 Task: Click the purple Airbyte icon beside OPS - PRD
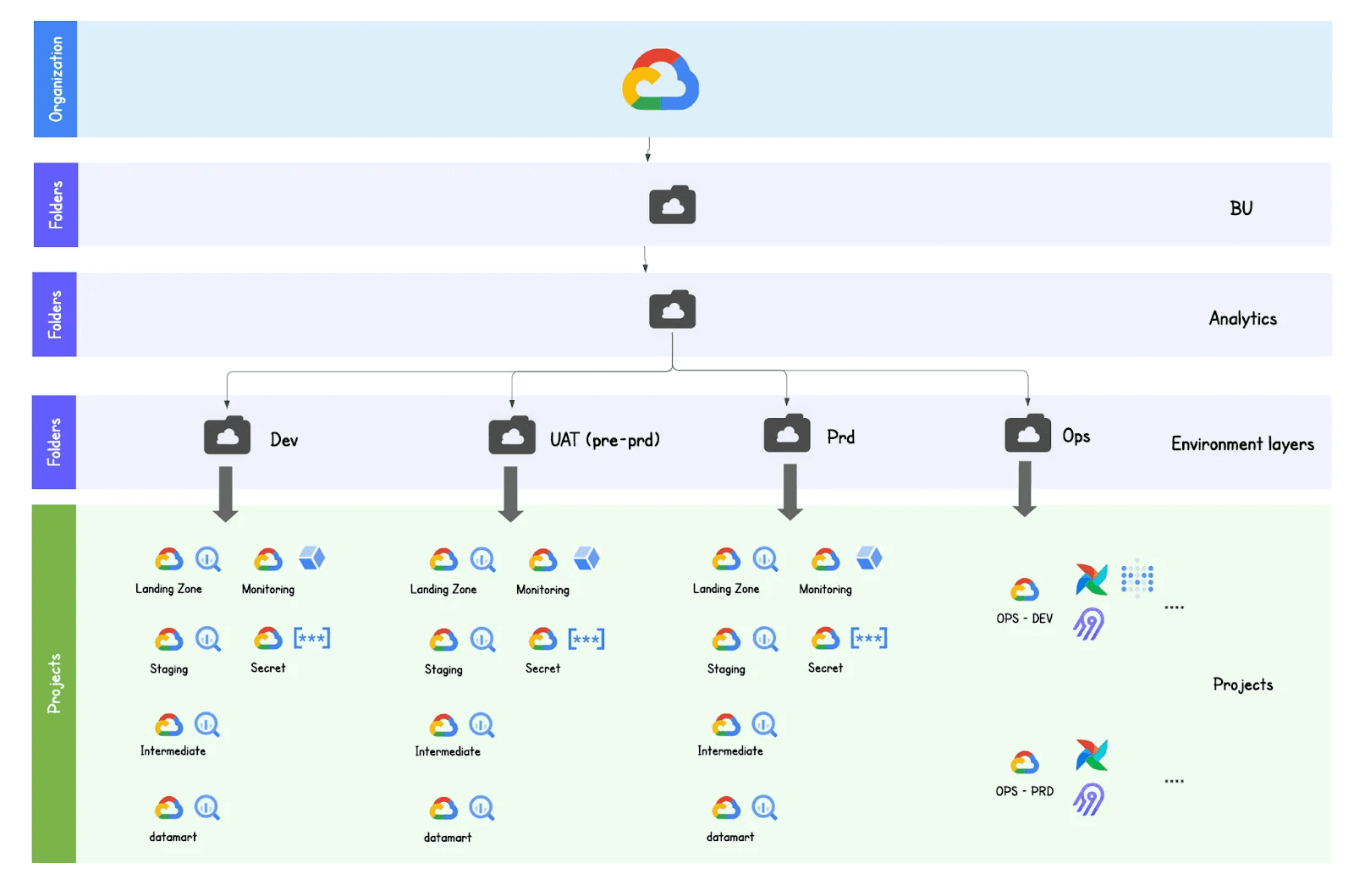1089,800
